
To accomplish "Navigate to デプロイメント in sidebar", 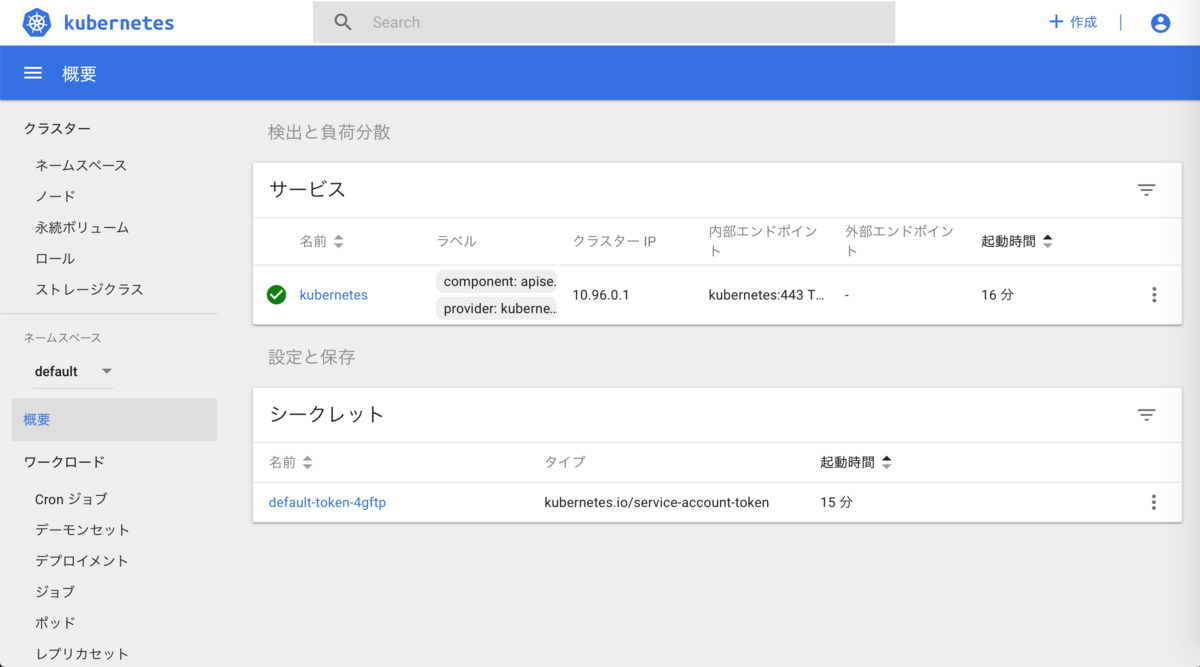I will pos(82,561).
